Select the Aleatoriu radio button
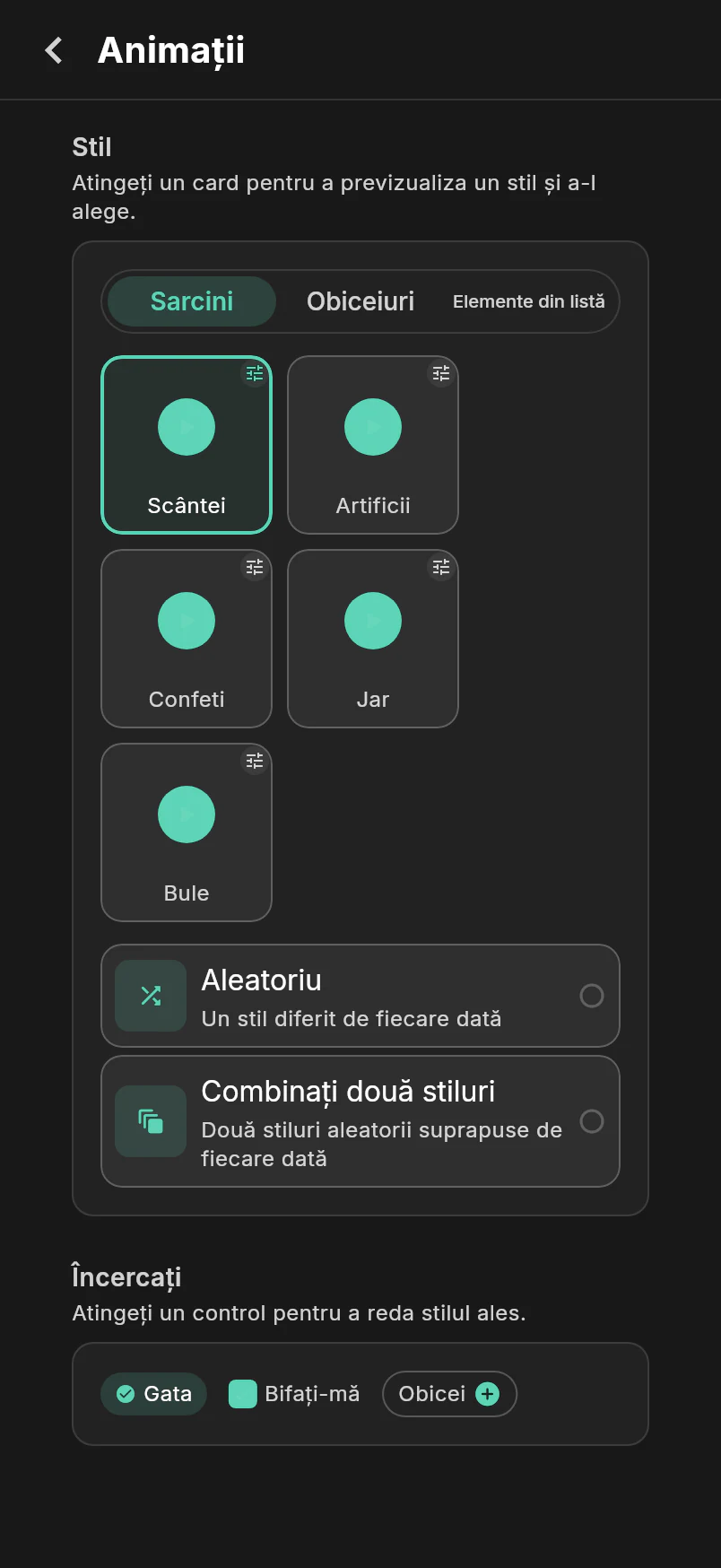The width and height of the screenshot is (721, 1568). coord(592,996)
